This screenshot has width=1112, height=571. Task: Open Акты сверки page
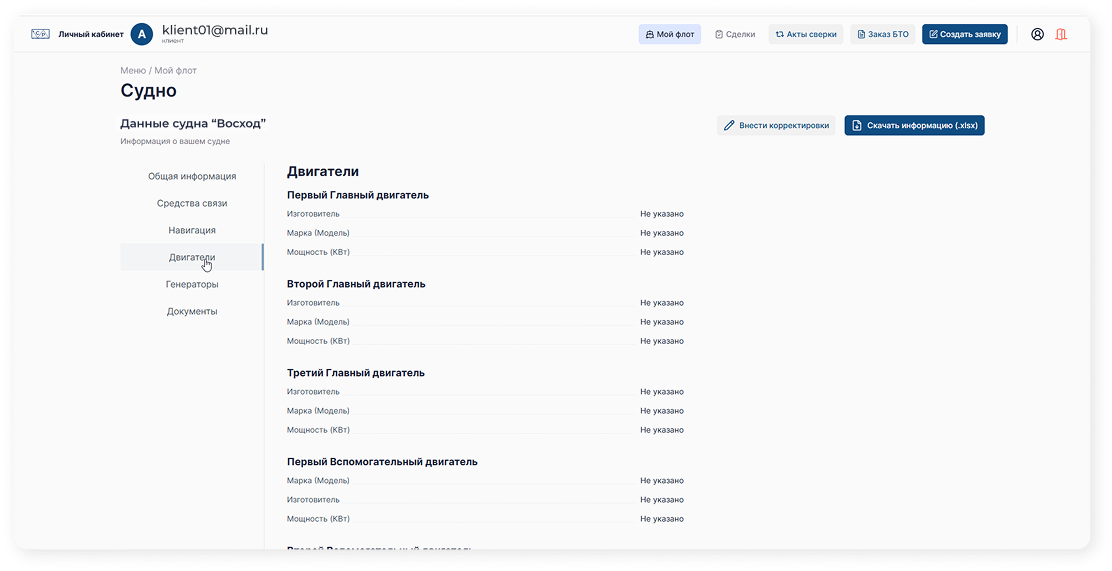805,34
